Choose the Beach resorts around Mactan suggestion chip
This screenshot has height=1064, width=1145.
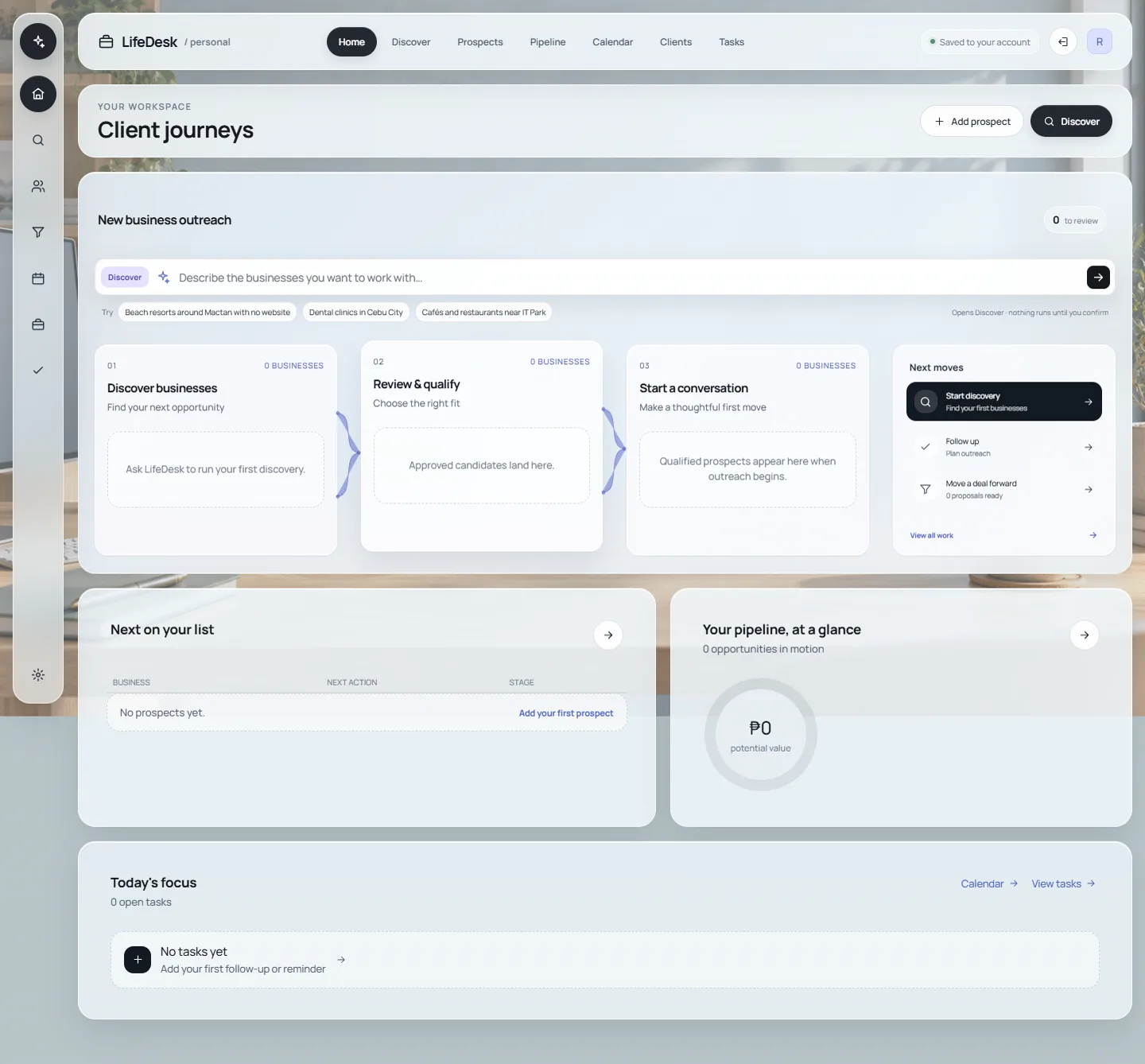[x=208, y=313]
